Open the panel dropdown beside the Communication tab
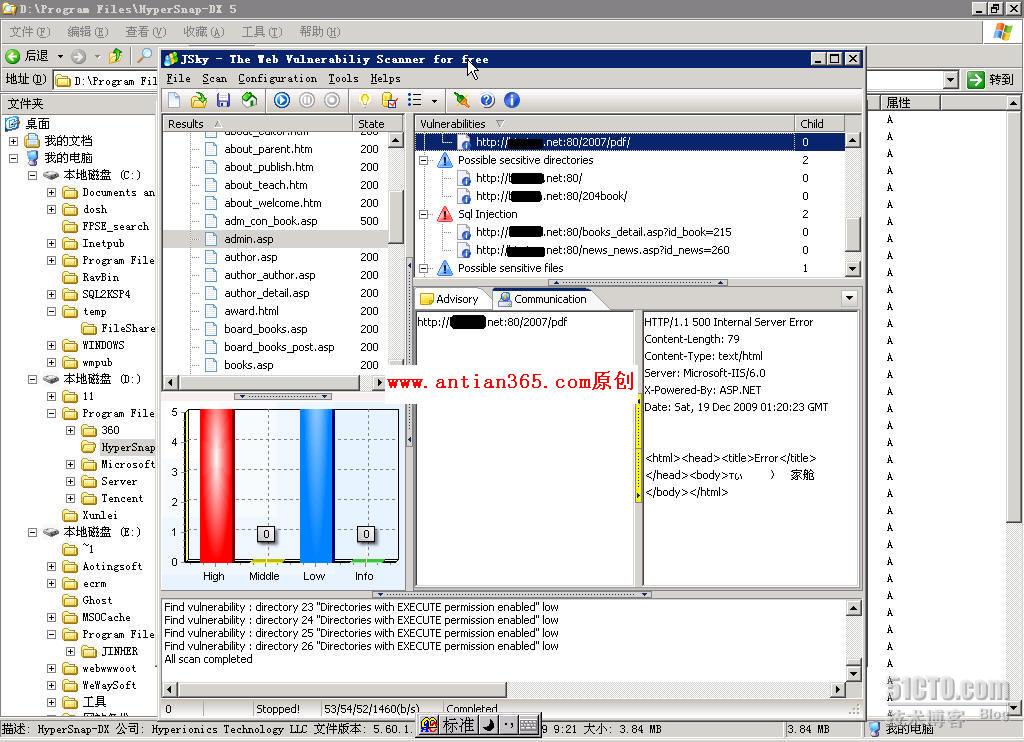This screenshot has width=1024, height=742. [849, 298]
